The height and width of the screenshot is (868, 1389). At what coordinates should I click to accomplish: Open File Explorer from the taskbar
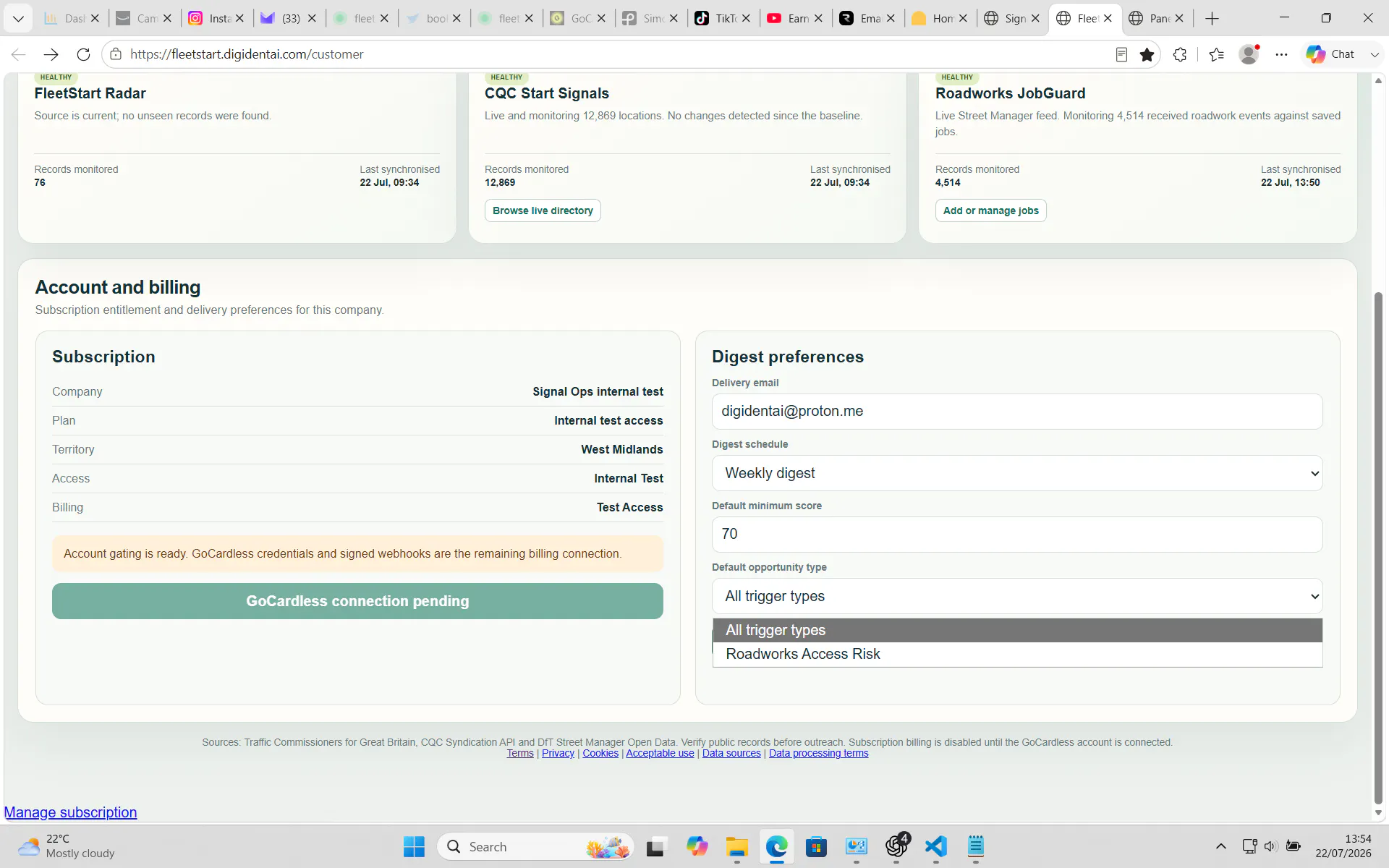tap(736, 846)
